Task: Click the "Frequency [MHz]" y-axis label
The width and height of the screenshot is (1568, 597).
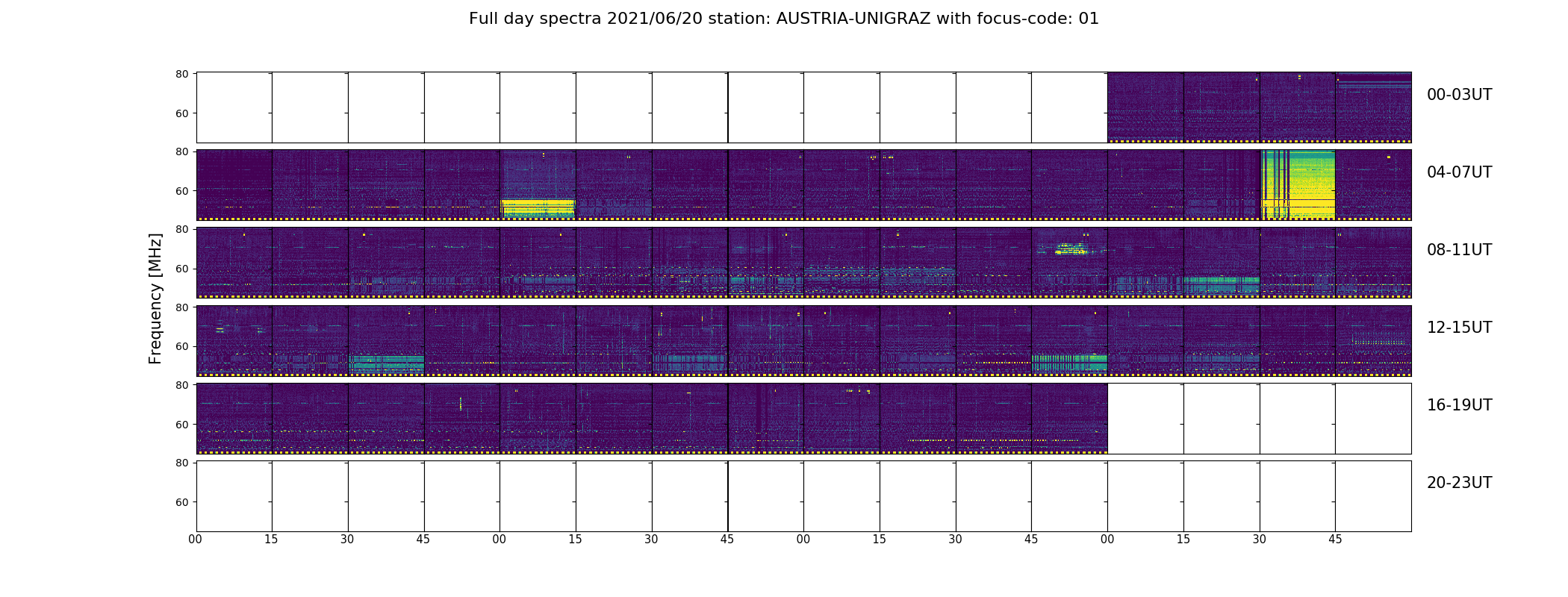Action: 155,298
